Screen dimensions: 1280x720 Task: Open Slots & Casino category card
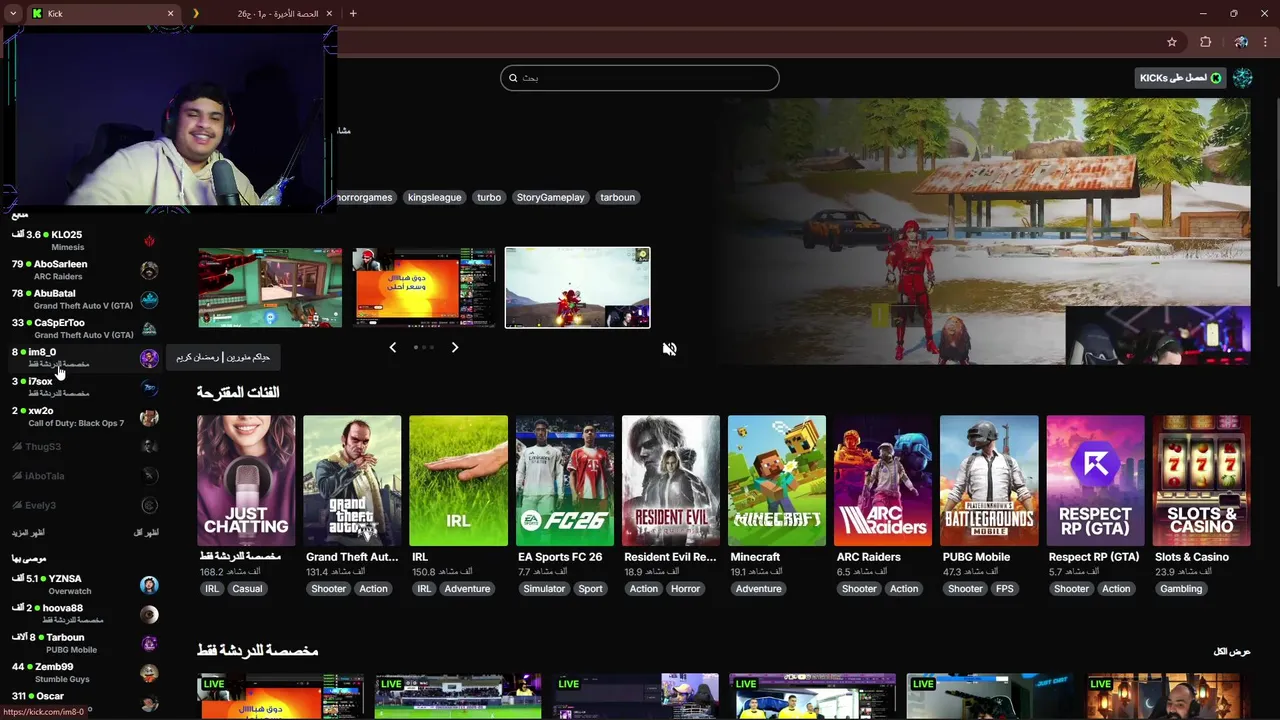click(1201, 481)
